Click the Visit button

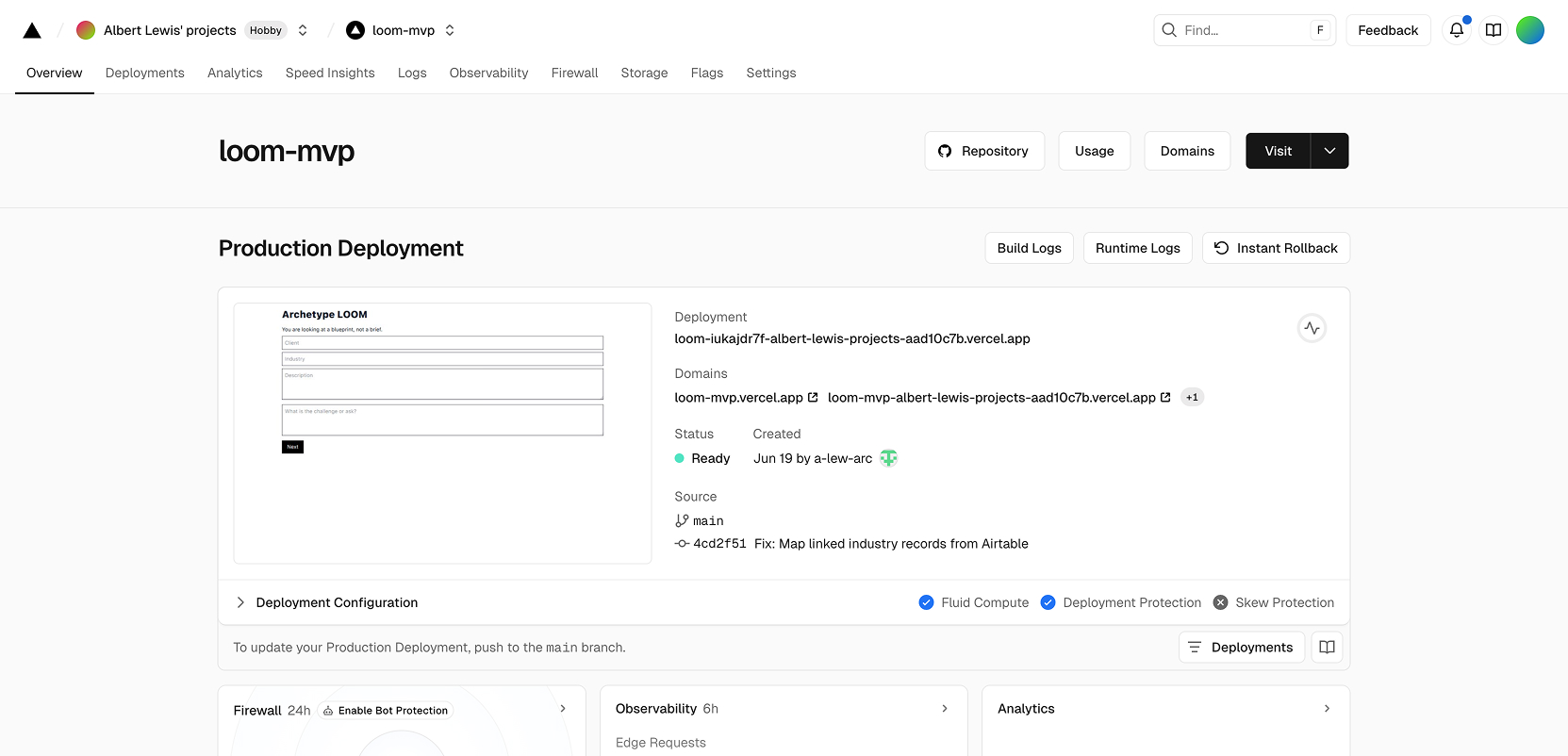pos(1279,151)
